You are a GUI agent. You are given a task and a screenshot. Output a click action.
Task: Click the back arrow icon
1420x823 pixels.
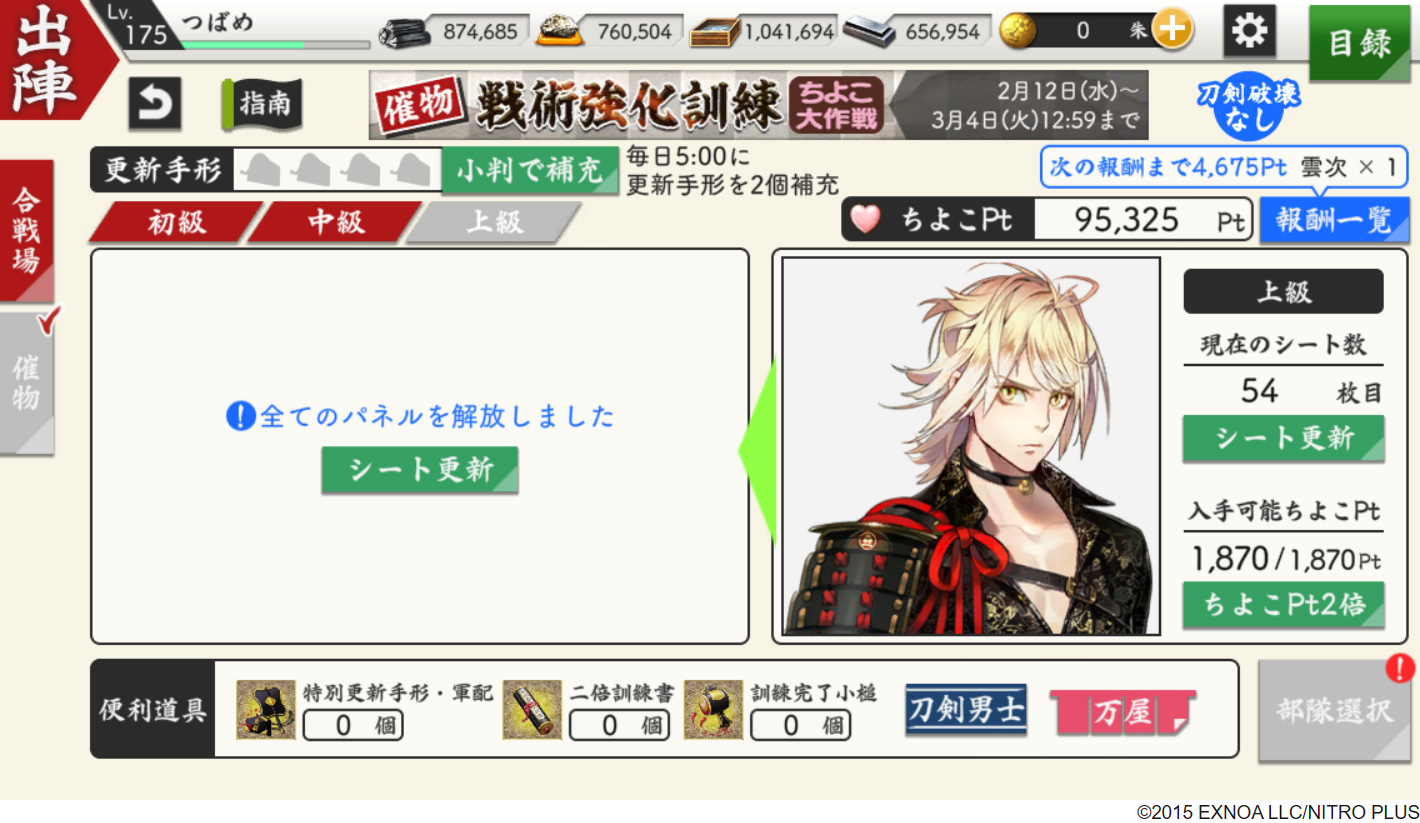[x=155, y=104]
